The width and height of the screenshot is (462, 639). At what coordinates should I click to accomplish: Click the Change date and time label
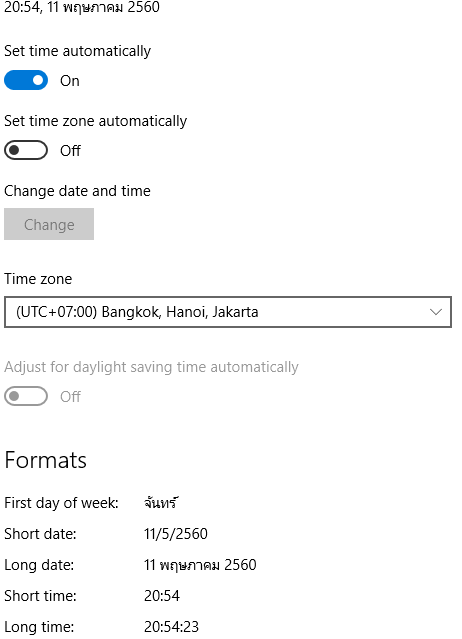point(77,191)
